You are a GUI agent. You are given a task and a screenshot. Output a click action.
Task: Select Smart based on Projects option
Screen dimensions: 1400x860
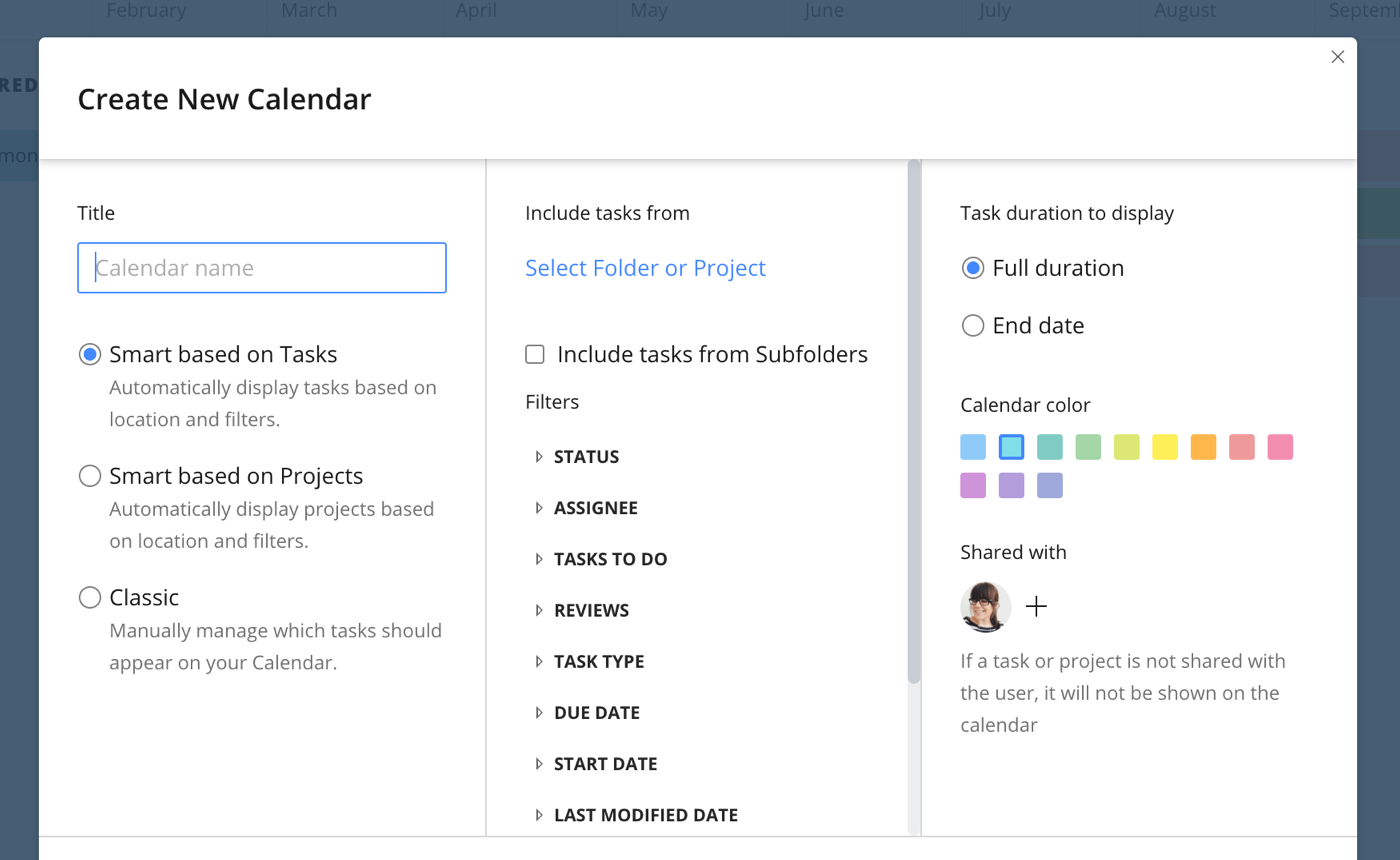[x=90, y=476]
